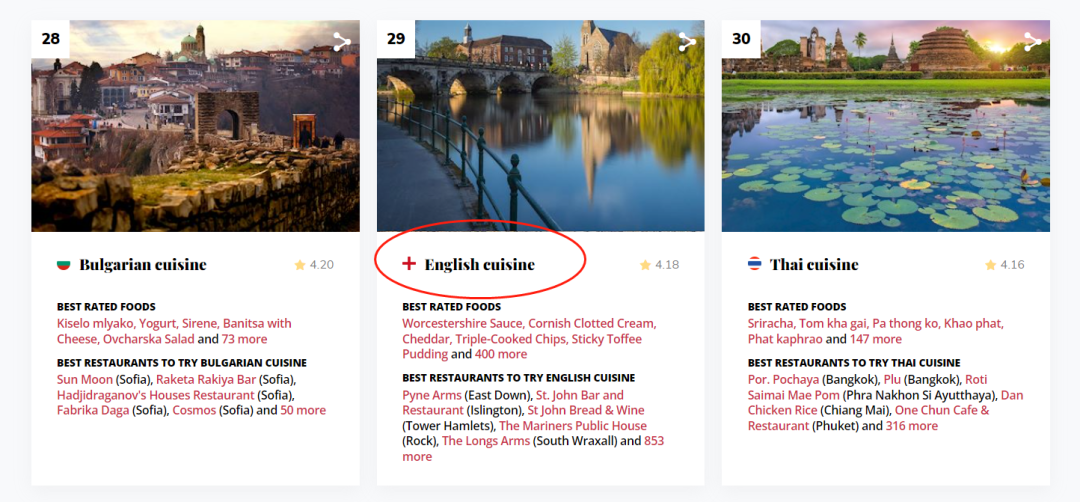
Task: Open the Por. Pochaya restaurant link
Action: click(783, 380)
